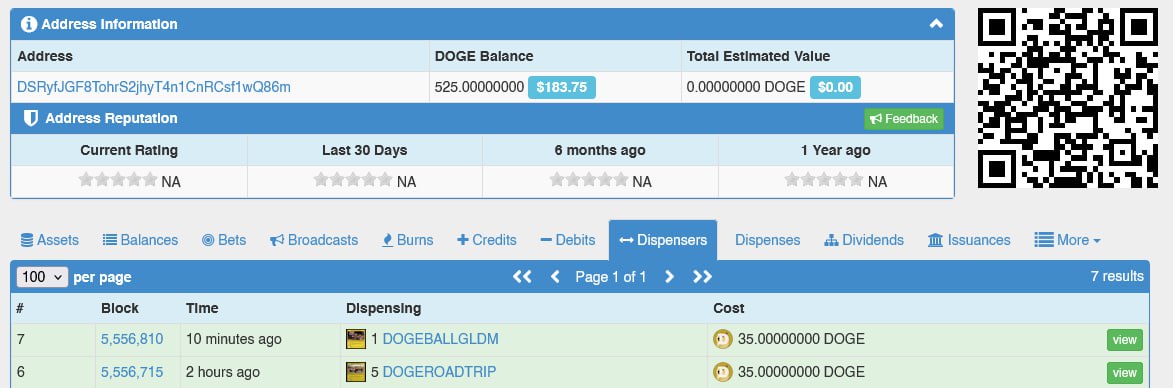Open the Feedback button
This screenshot has height=388, width=1173.
click(x=904, y=119)
